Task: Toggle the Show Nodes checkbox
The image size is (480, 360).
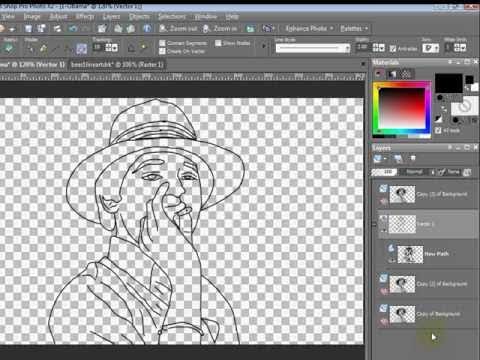Action: point(218,43)
